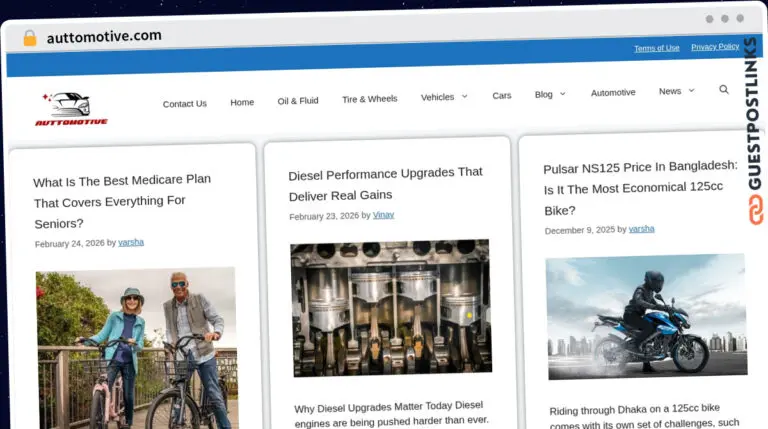Viewport: 768px width, 429px height.
Task: Click the padlock icon in address bar
Action: [30, 38]
